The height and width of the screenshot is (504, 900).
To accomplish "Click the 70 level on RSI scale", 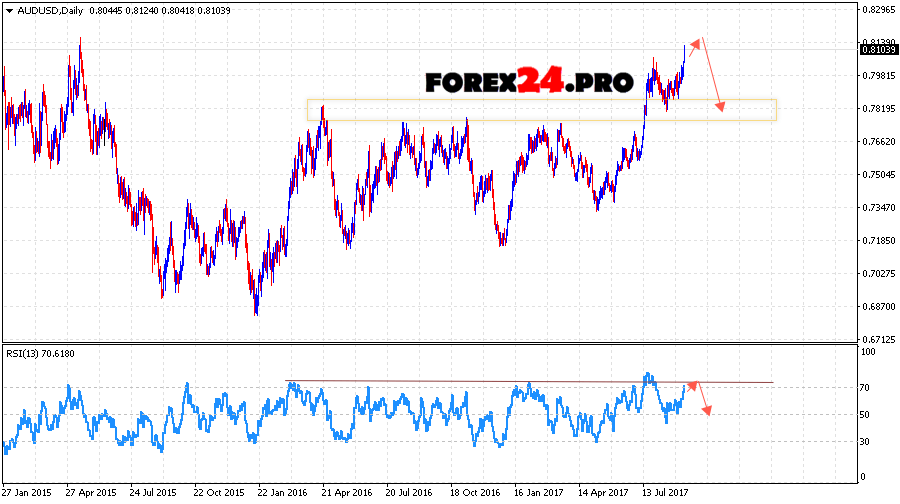I will pos(866,388).
